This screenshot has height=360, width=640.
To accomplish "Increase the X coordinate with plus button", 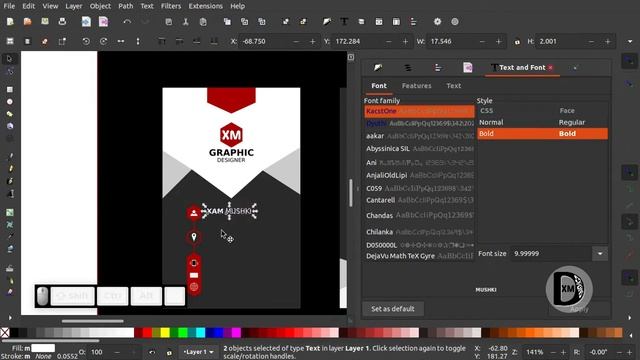I will [313, 42].
